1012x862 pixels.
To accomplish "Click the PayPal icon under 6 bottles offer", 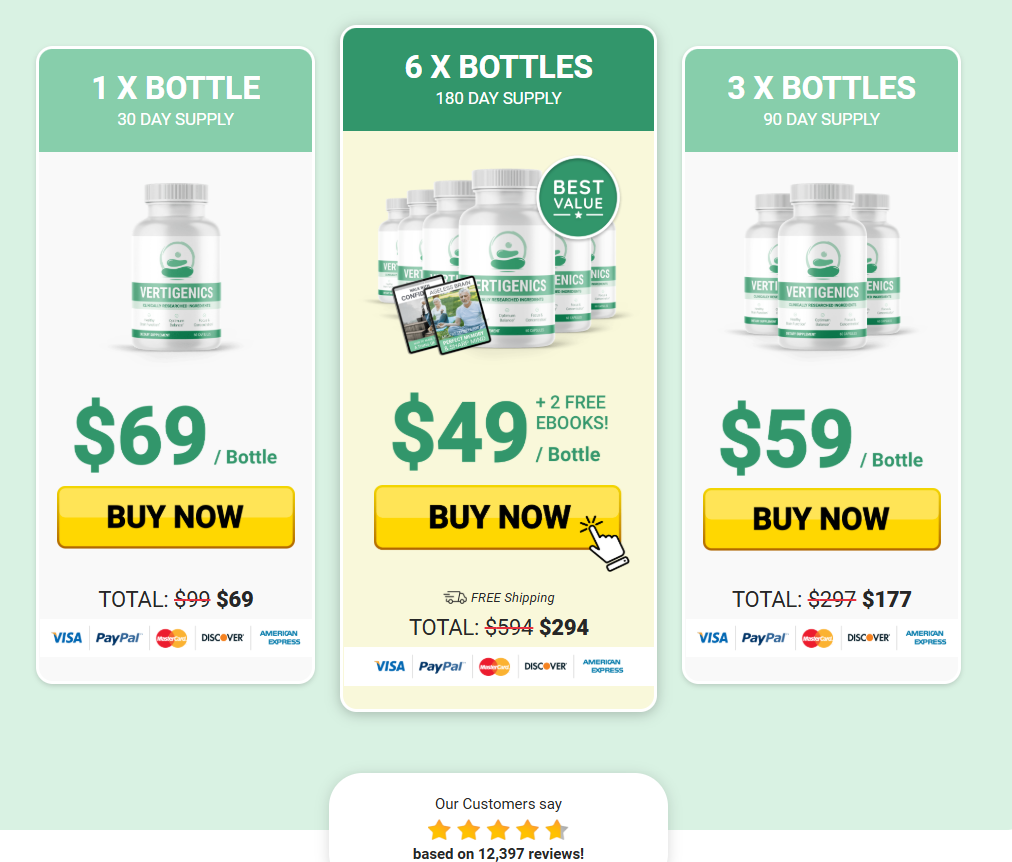I will 441,666.
